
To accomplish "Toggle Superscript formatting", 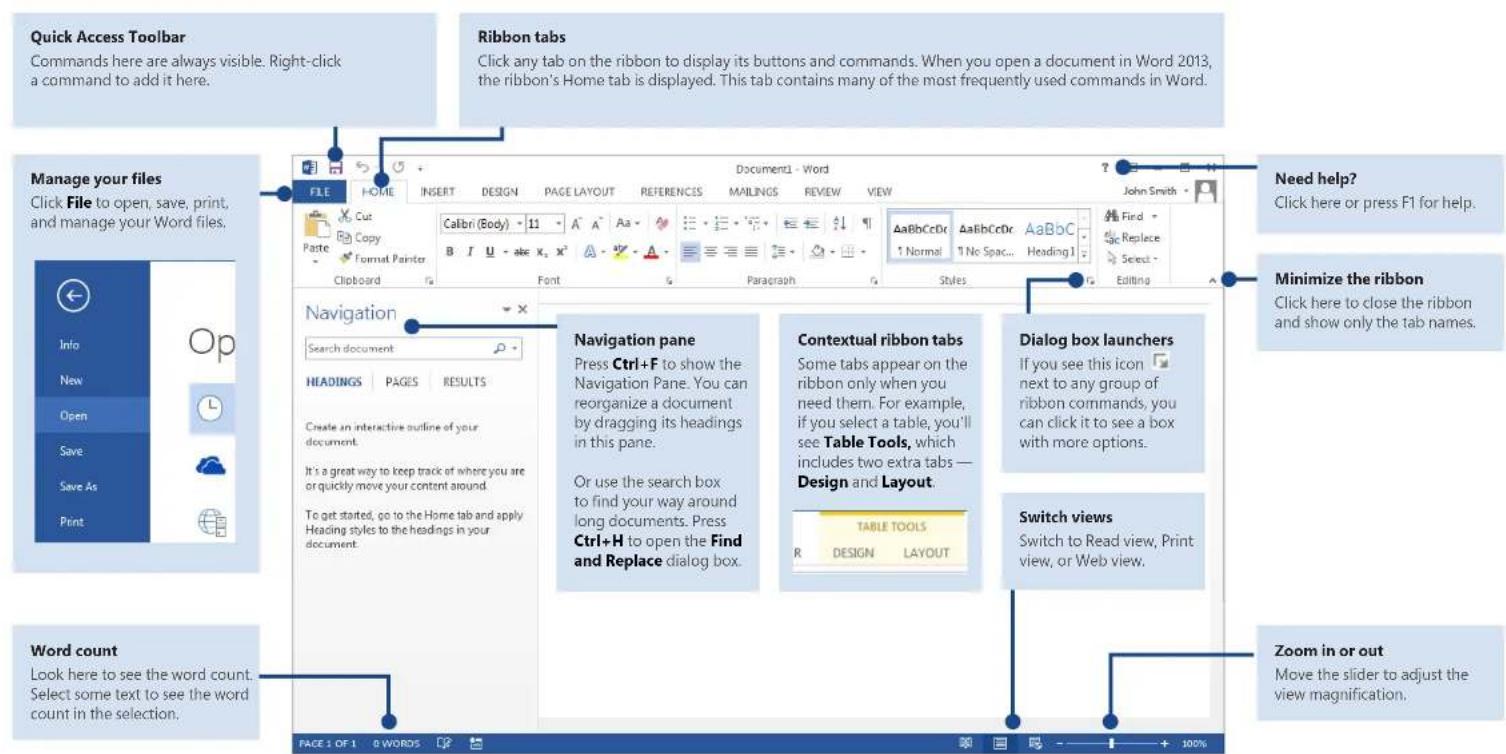I will click(x=562, y=252).
